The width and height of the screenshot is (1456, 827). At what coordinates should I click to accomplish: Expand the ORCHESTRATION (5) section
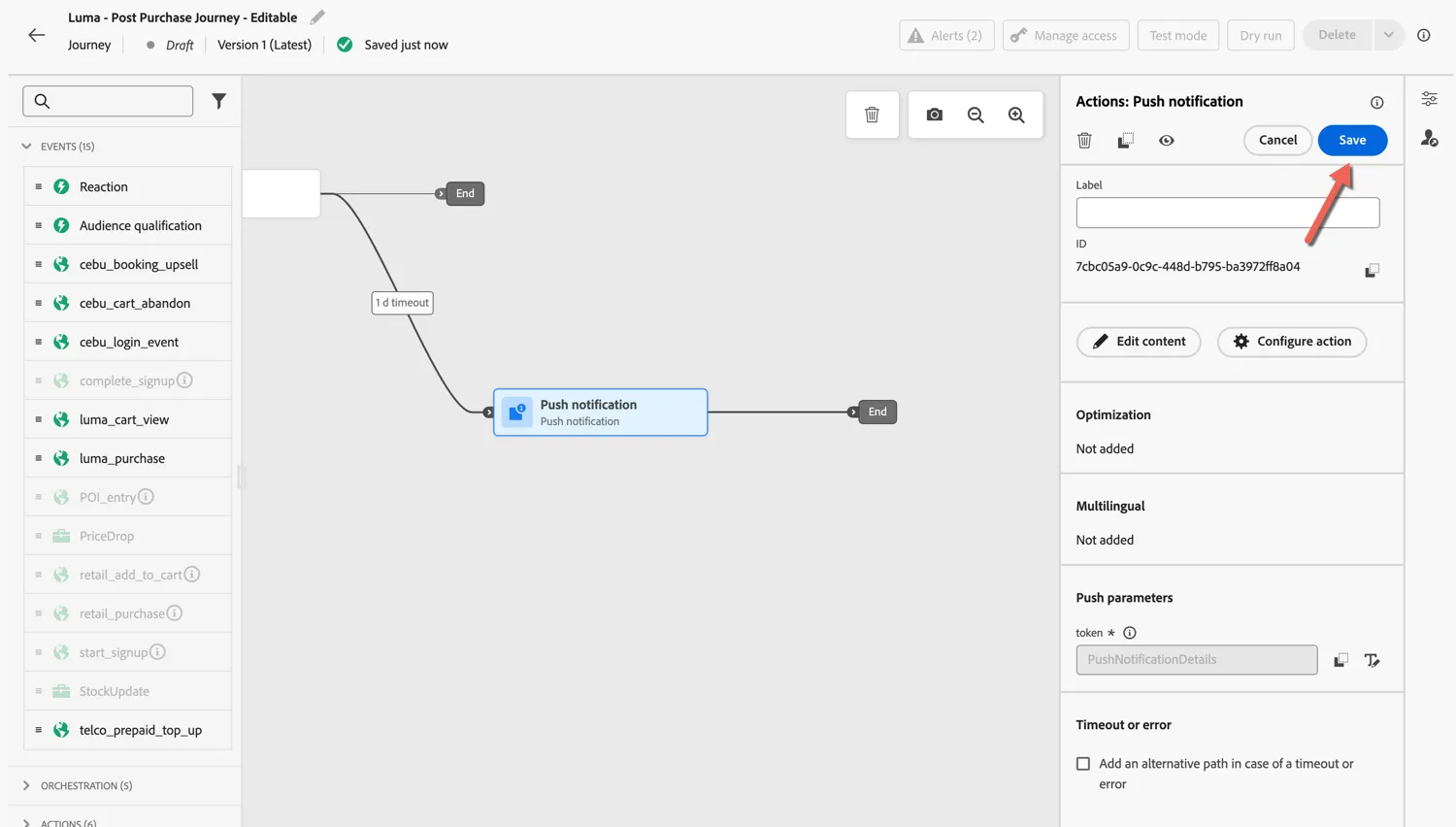point(26,785)
